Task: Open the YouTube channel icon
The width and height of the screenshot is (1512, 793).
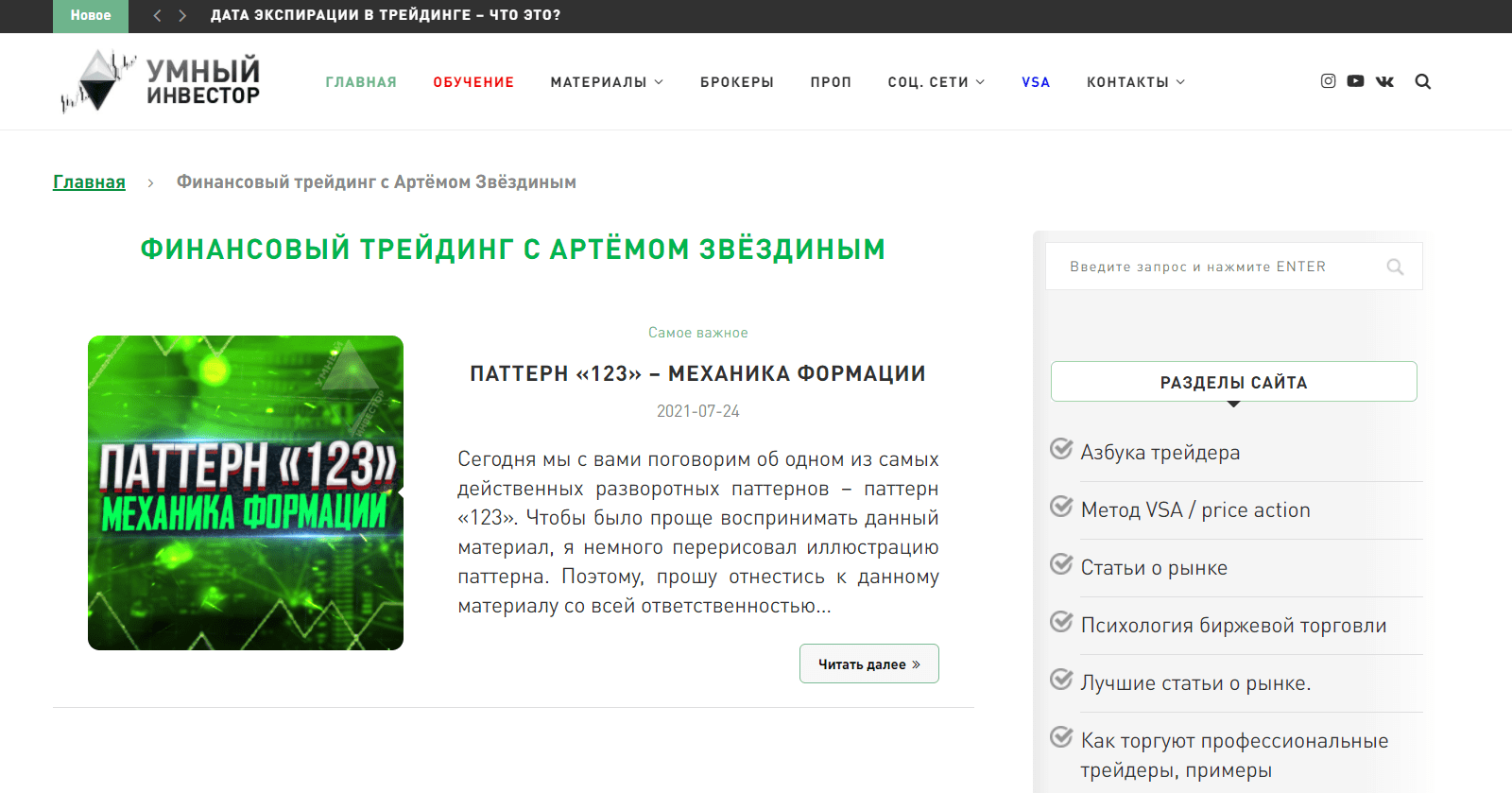Action: (x=1355, y=81)
